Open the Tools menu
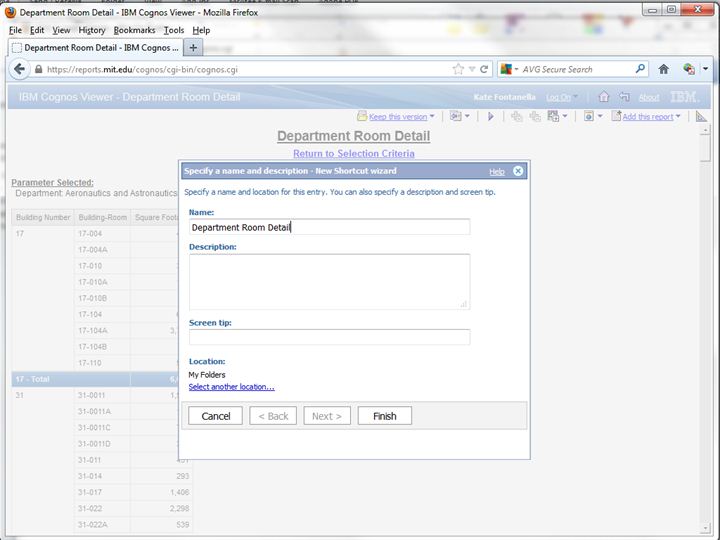This screenshot has width=720, height=540. [x=174, y=30]
